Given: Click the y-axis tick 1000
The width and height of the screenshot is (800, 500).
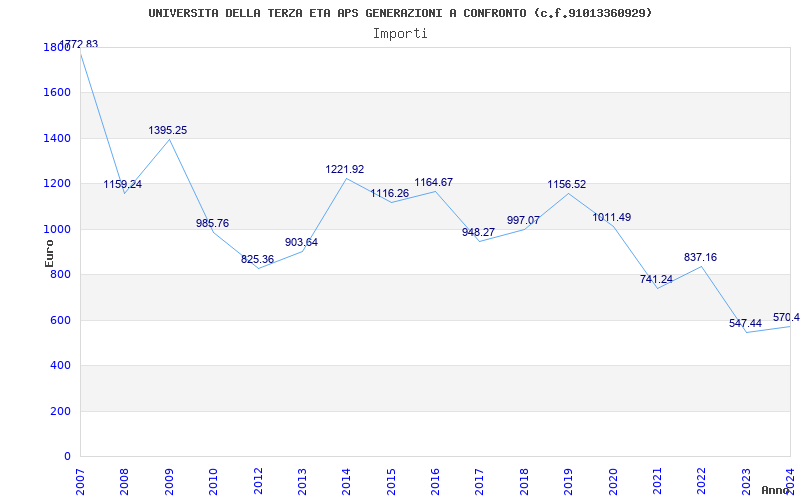Looking at the screenshot, I should point(57,230).
